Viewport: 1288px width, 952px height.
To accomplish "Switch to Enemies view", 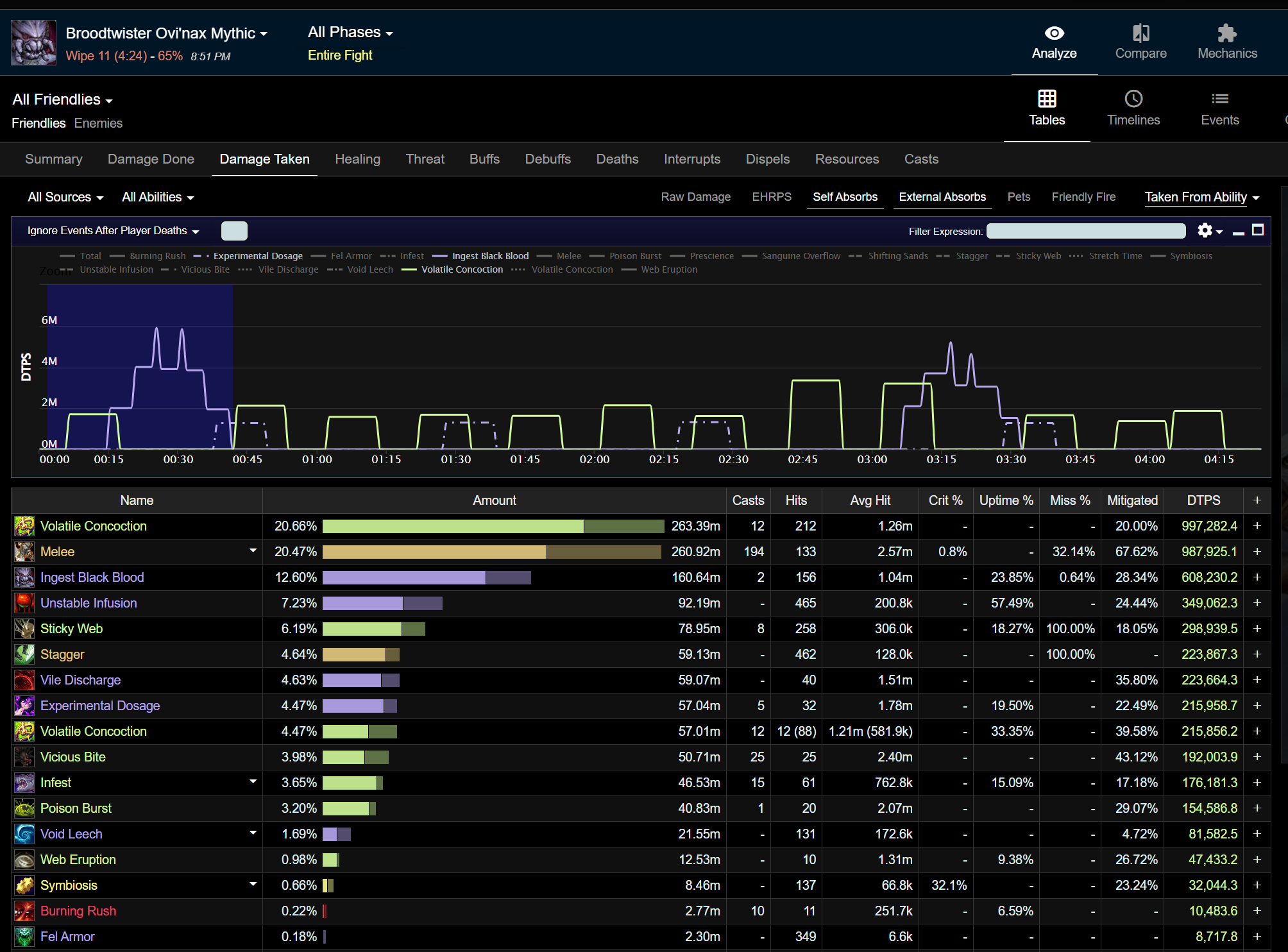I will pyautogui.click(x=98, y=123).
